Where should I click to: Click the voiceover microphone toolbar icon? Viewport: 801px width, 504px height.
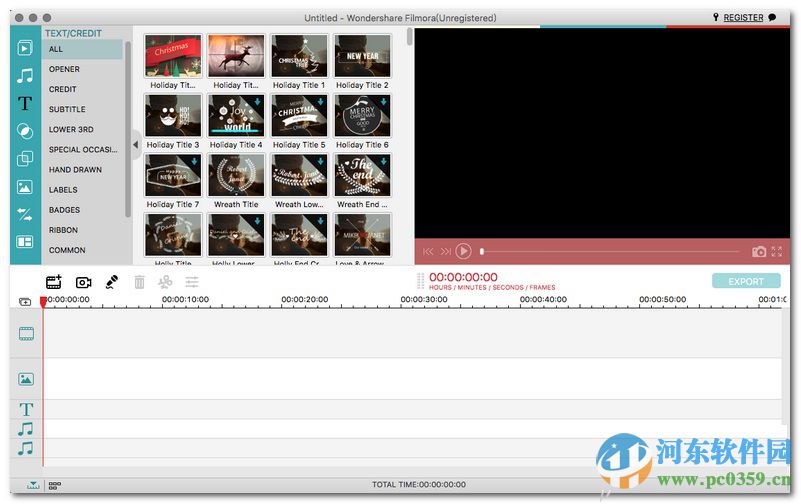pyautogui.click(x=111, y=282)
